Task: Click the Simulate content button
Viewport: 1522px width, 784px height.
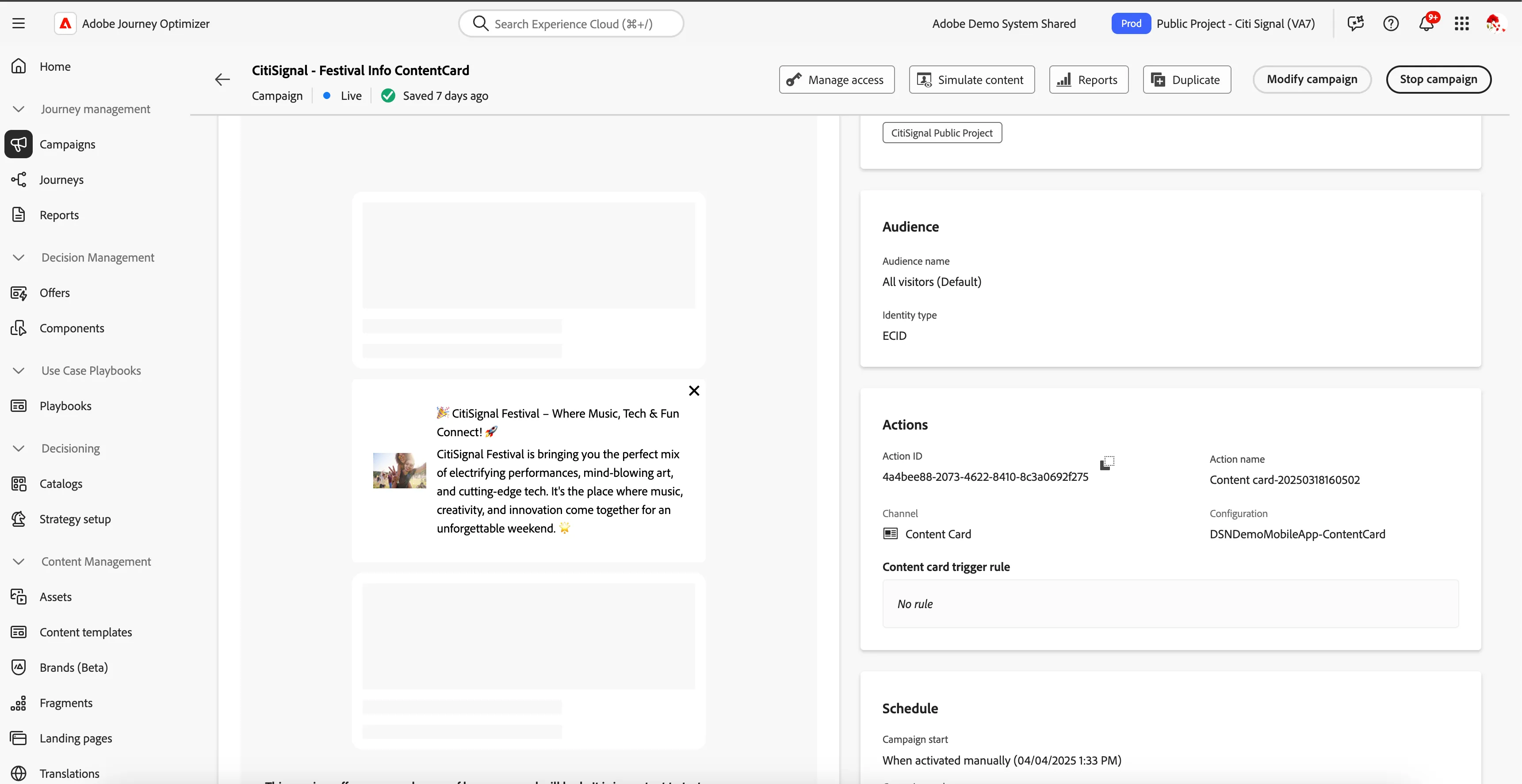Action: [x=972, y=80]
